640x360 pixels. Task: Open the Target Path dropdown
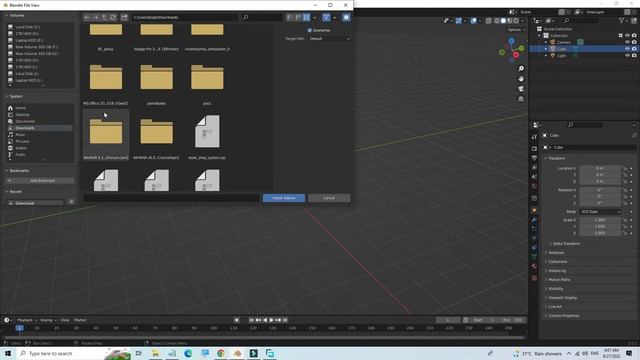[x=329, y=39]
